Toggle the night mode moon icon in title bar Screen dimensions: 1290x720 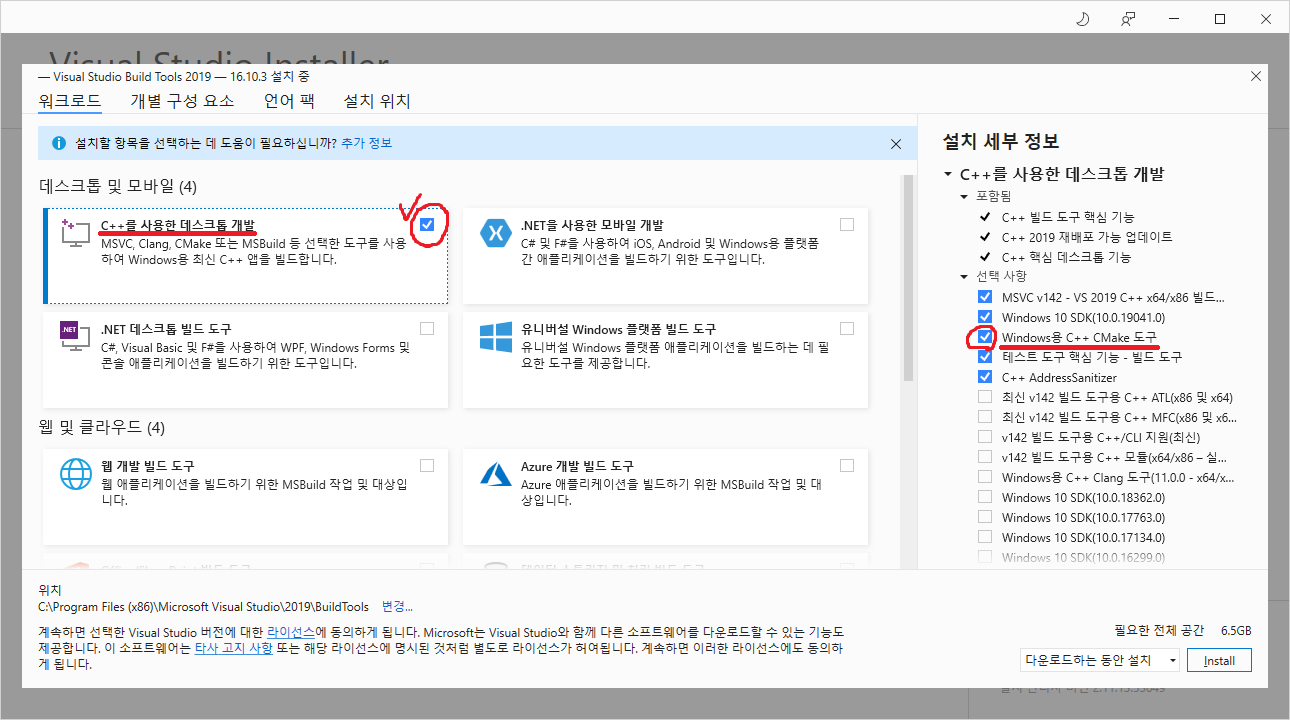[1082, 19]
